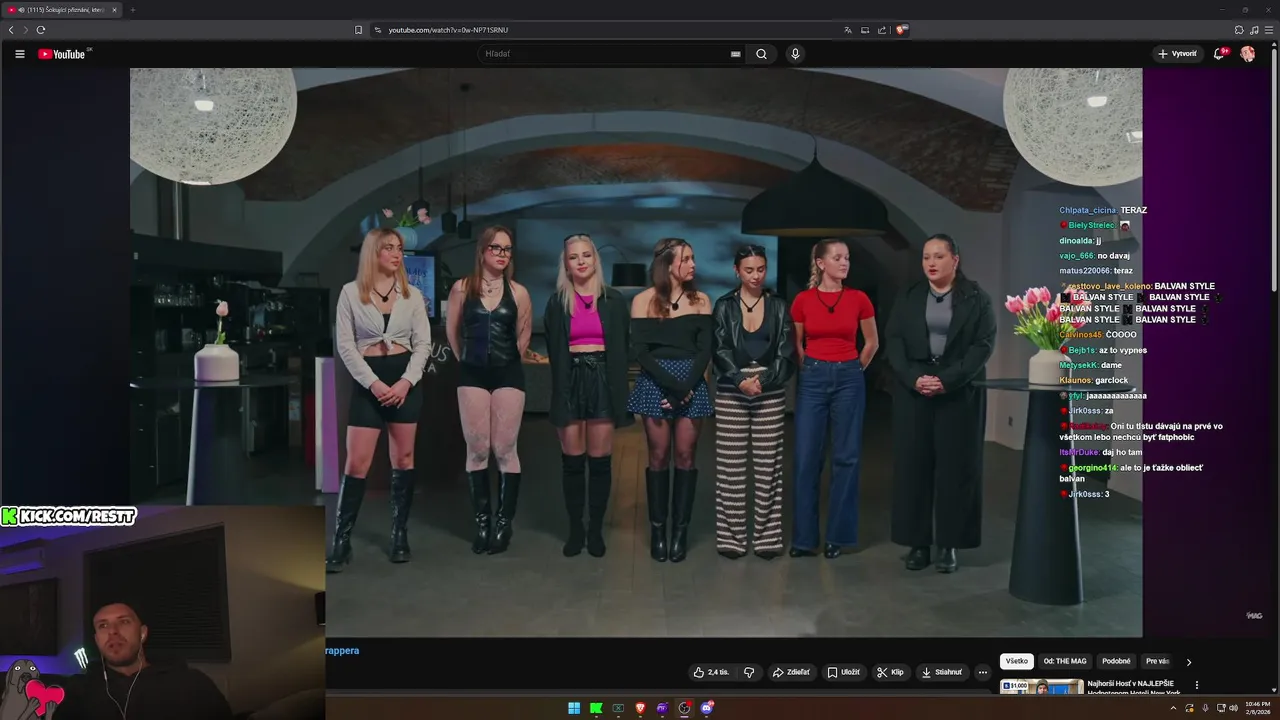This screenshot has height=720, width=1280.
Task: Open more actions three-dot menu
Action: pos(982,672)
